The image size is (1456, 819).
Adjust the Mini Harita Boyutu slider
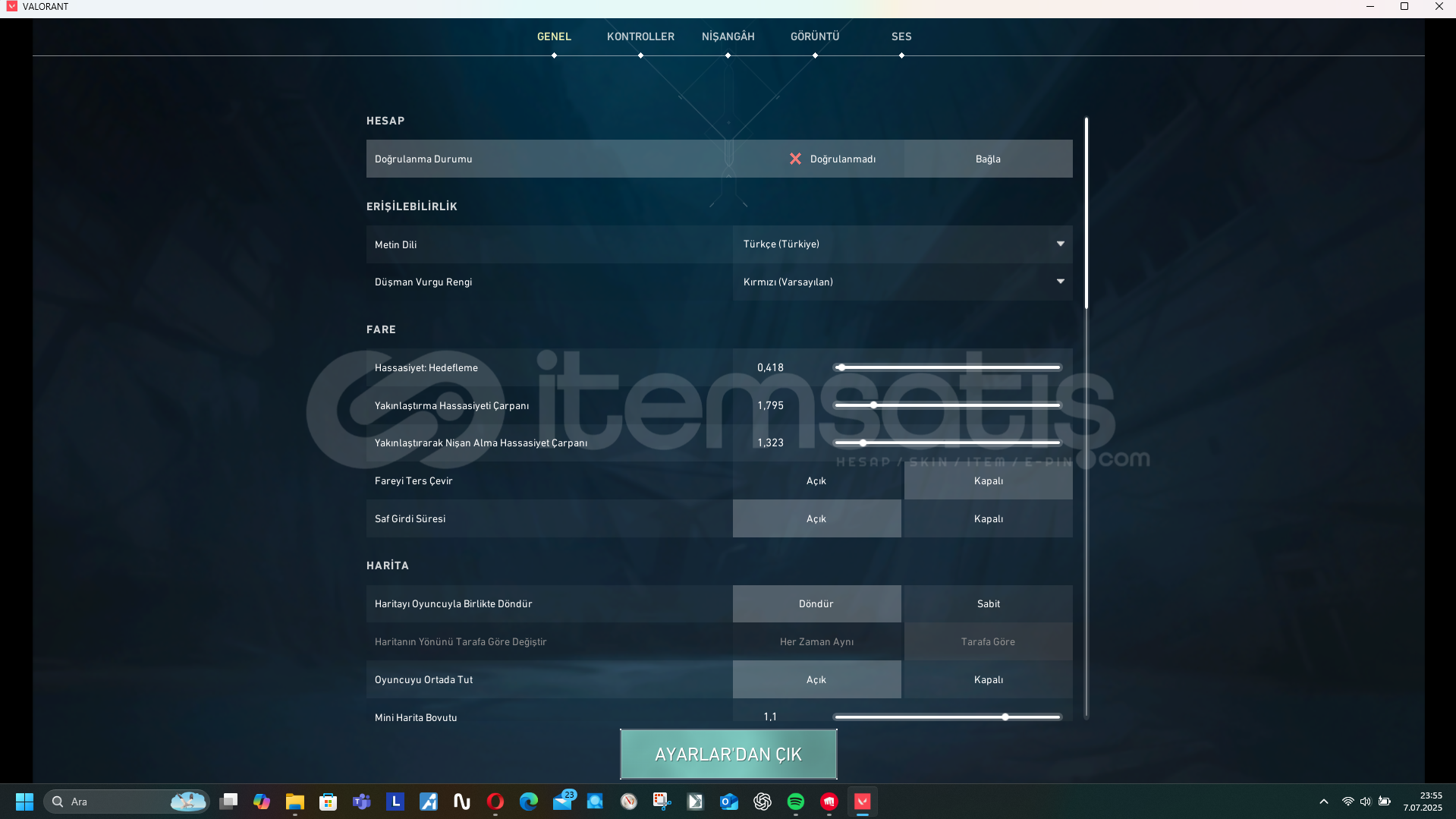point(947,717)
